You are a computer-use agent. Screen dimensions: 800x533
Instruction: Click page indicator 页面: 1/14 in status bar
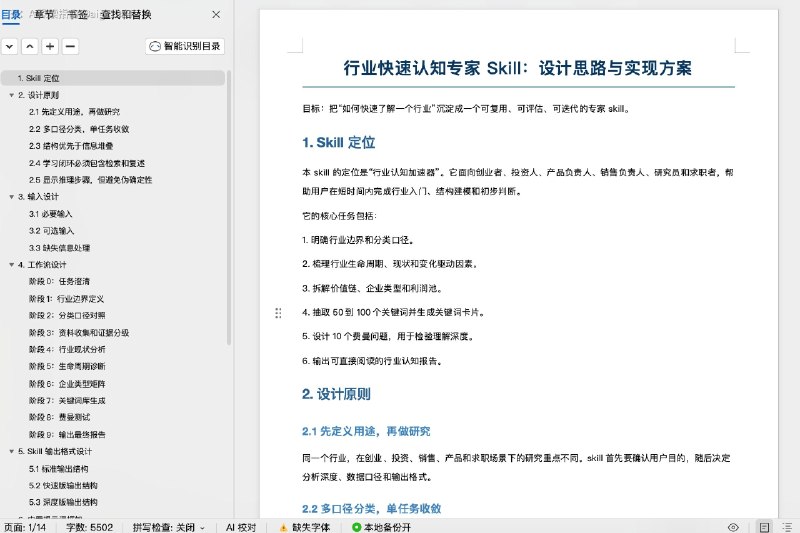pyautogui.click(x=25, y=527)
